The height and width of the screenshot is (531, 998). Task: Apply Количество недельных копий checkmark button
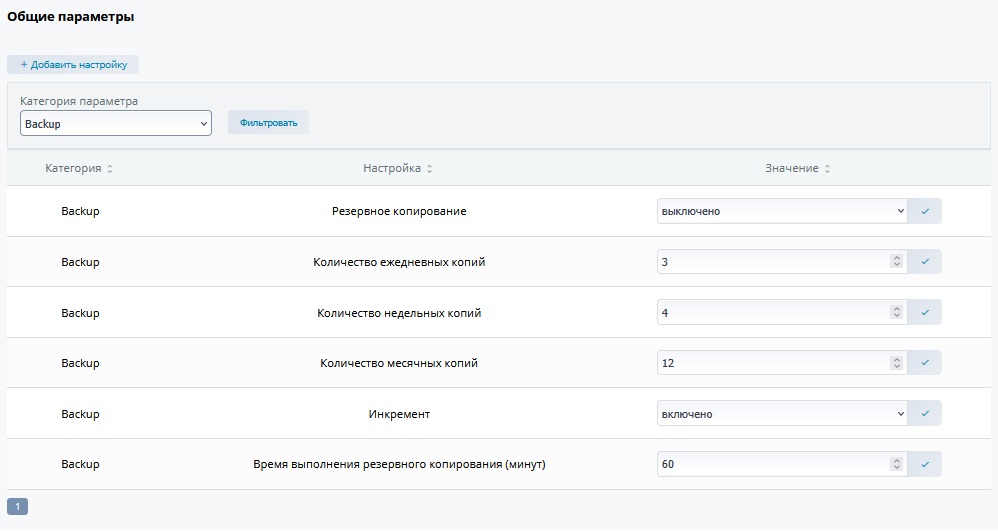click(x=925, y=312)
